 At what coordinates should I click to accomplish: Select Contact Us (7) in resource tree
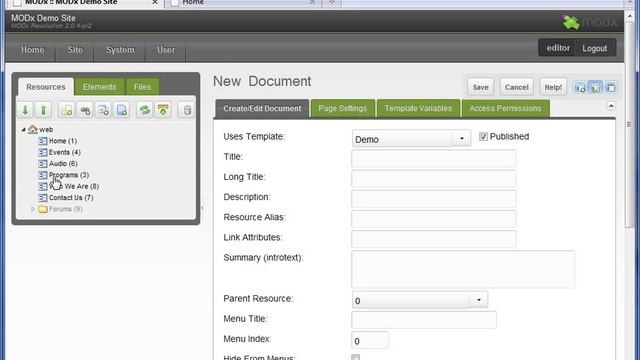(71, 198)
